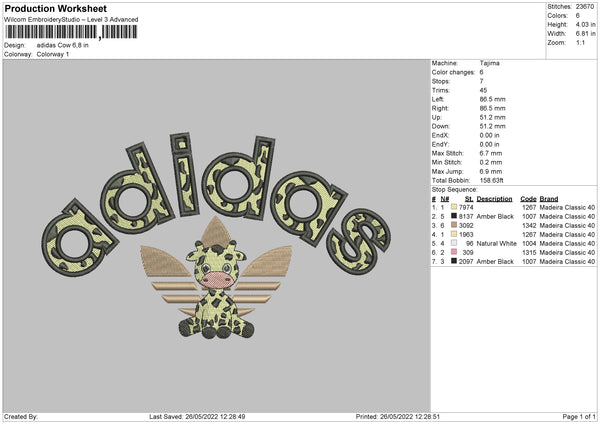The image size is (600, 424).
Task: Select the Max Stitch value 6.7 mm
Action: (491, 153)
